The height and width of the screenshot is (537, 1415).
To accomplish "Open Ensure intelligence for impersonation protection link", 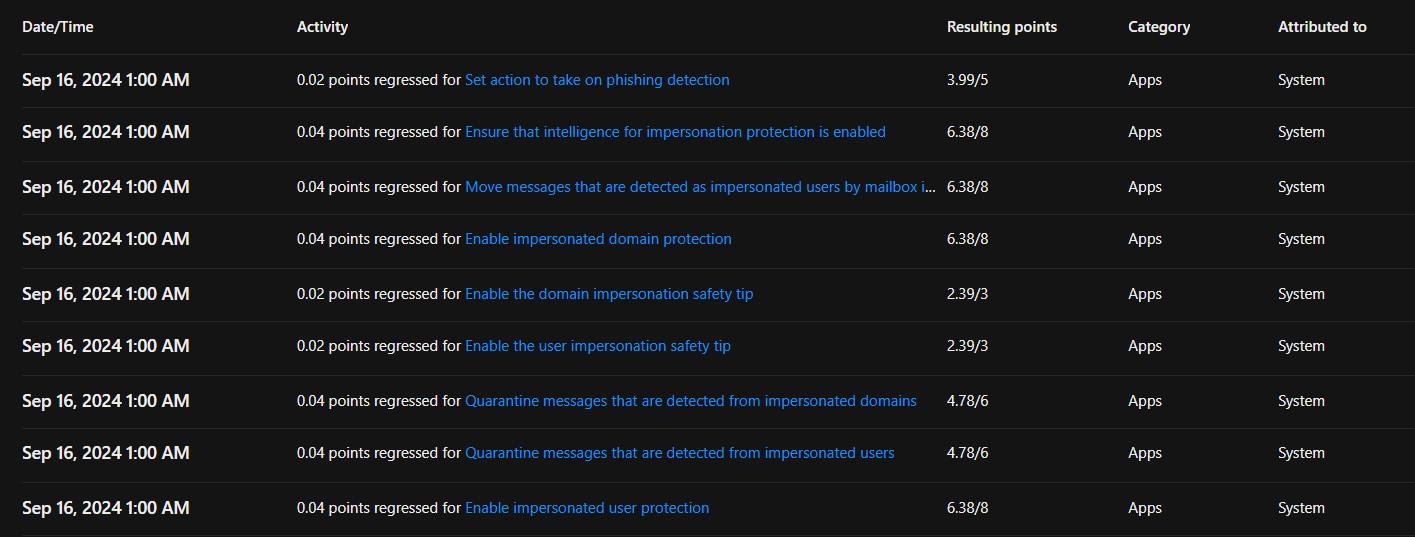I will (x=675, y=132).
